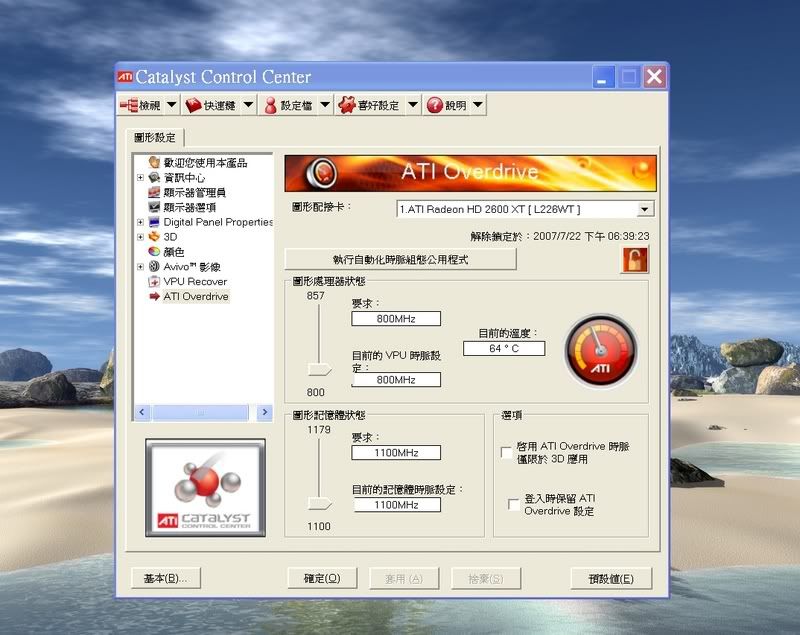
Task: Click the tree scrollbar right arrow
Action: click(x=264, y=412)
